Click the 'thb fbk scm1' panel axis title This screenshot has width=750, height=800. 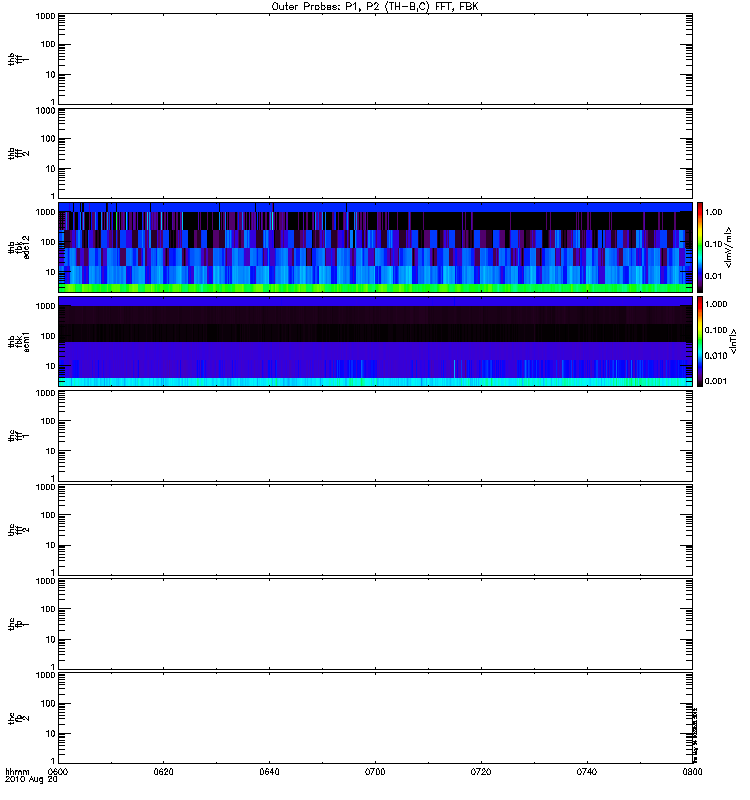click(x=19, y=341)
